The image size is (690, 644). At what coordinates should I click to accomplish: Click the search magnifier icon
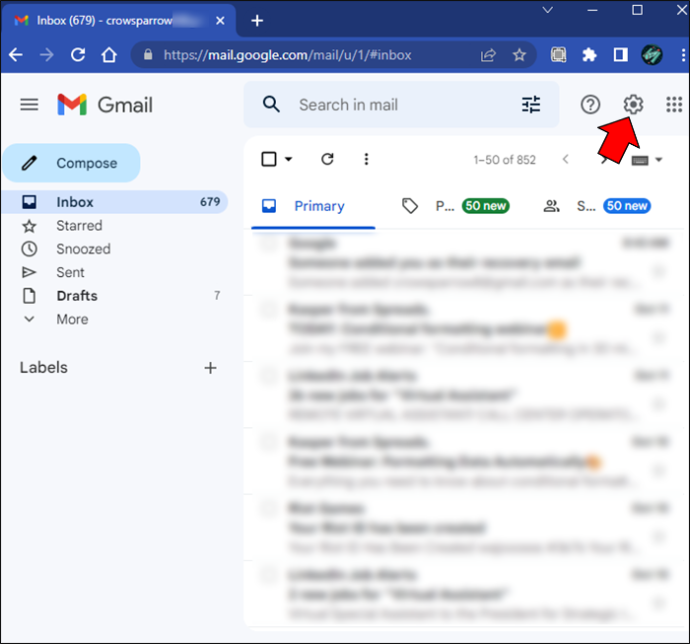click(x=271, y=105)
